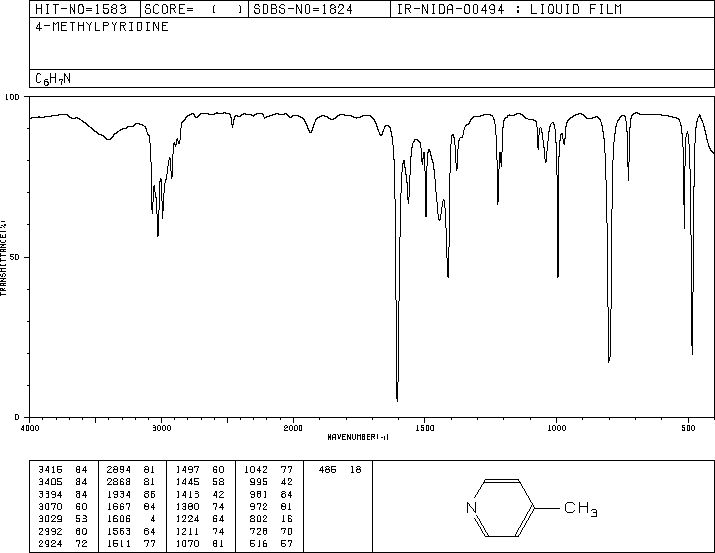The image size is (715, 553).
Task: Click the 1500 wavenumber axis label
Action: [425, 428]
